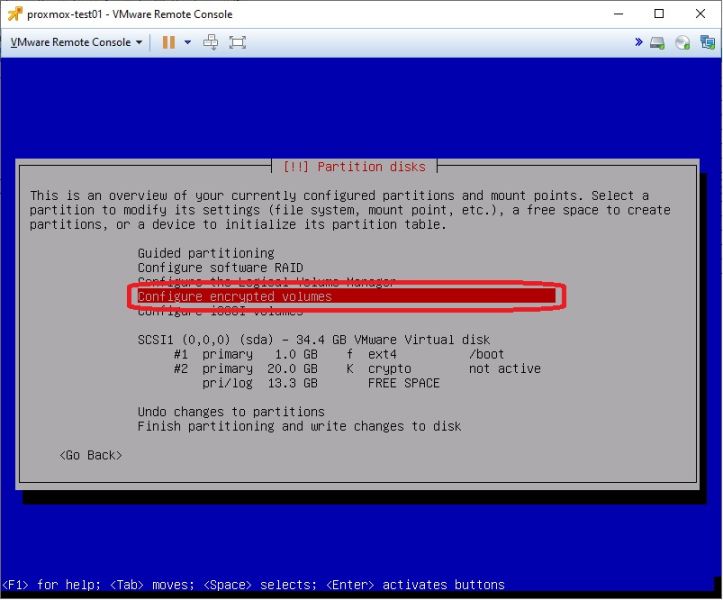
Task: Minimize the Remote Console window
Action: click(x=619, y=14)
